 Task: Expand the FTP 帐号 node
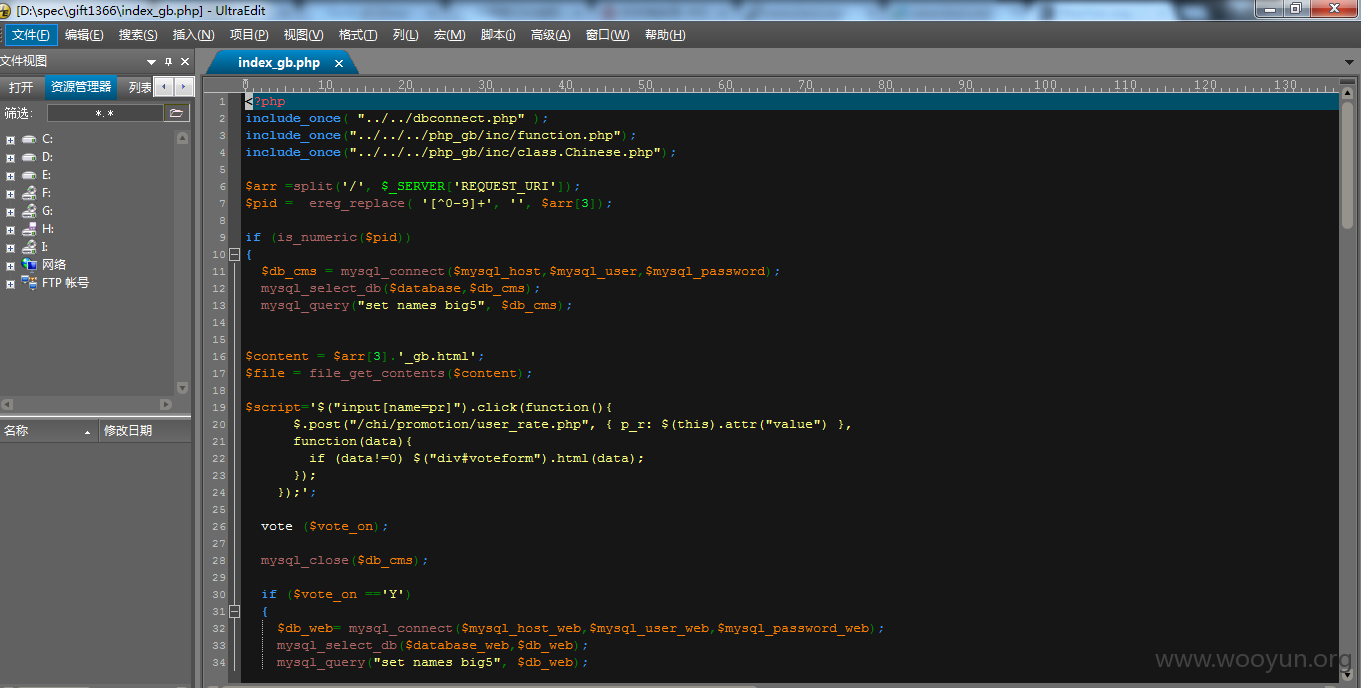(x=10, y=284)
